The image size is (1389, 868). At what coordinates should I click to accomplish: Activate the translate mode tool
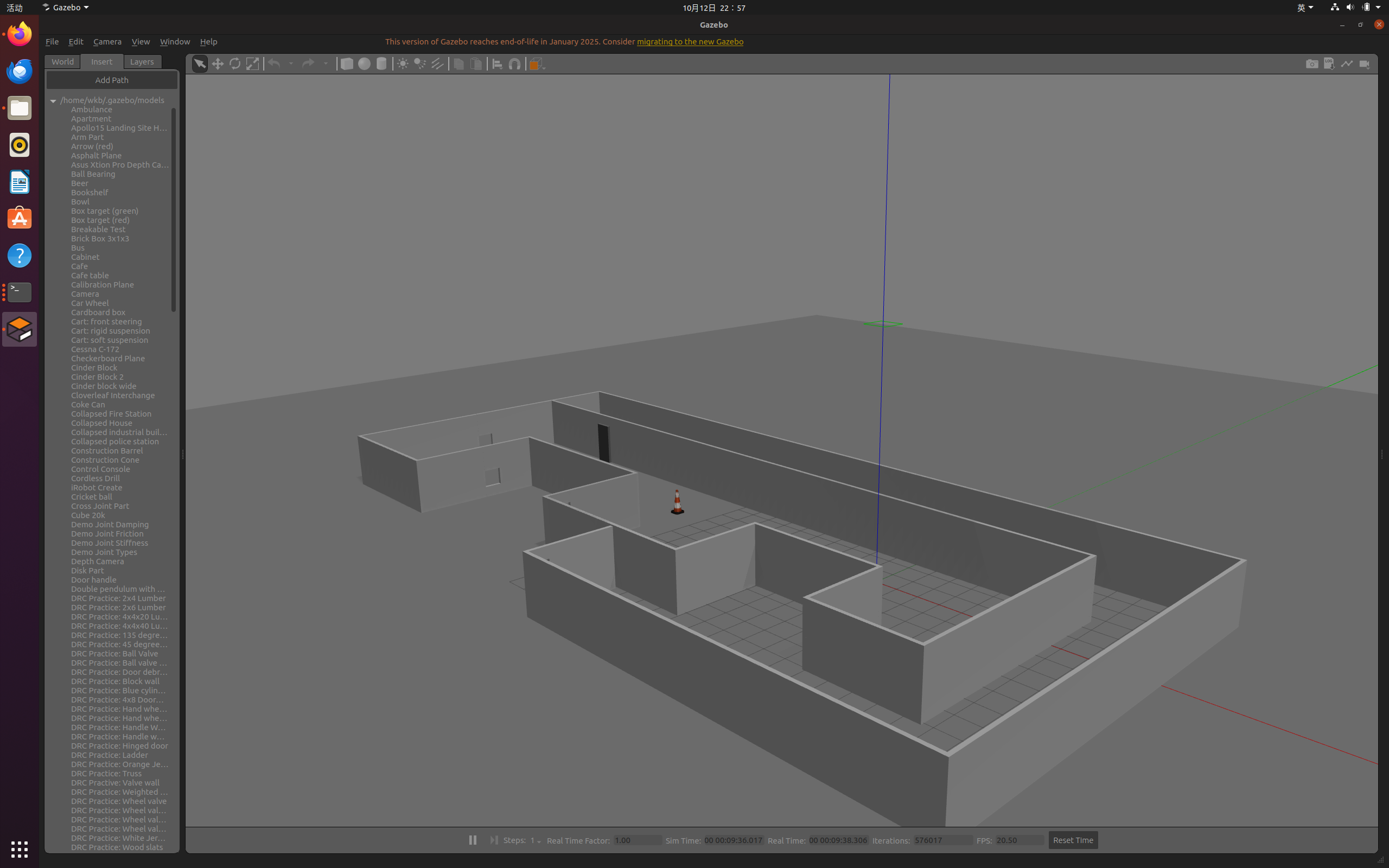[x=218, y=63]
